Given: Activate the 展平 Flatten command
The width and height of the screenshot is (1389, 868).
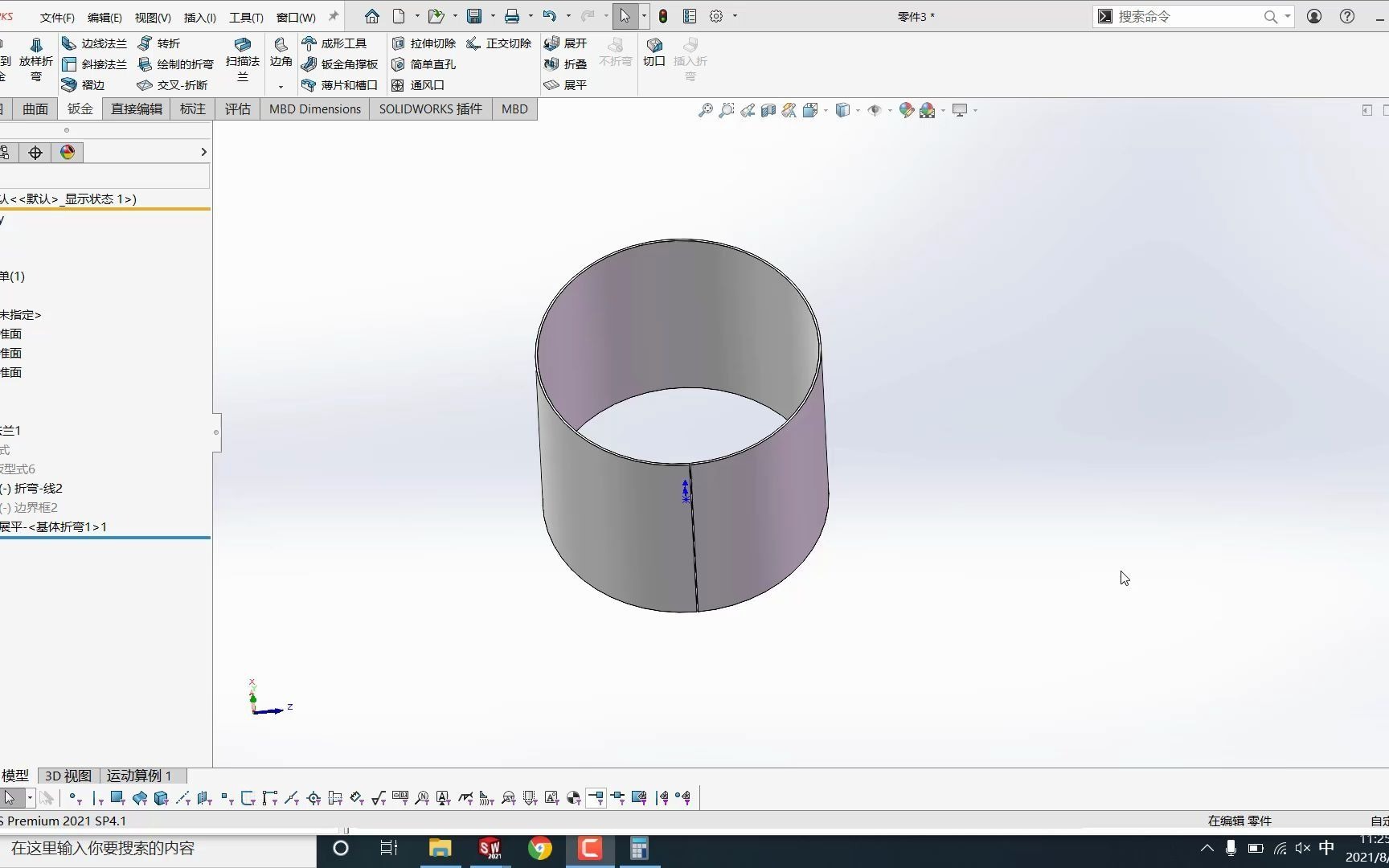Looking at the screenshot, I should 567,85.
